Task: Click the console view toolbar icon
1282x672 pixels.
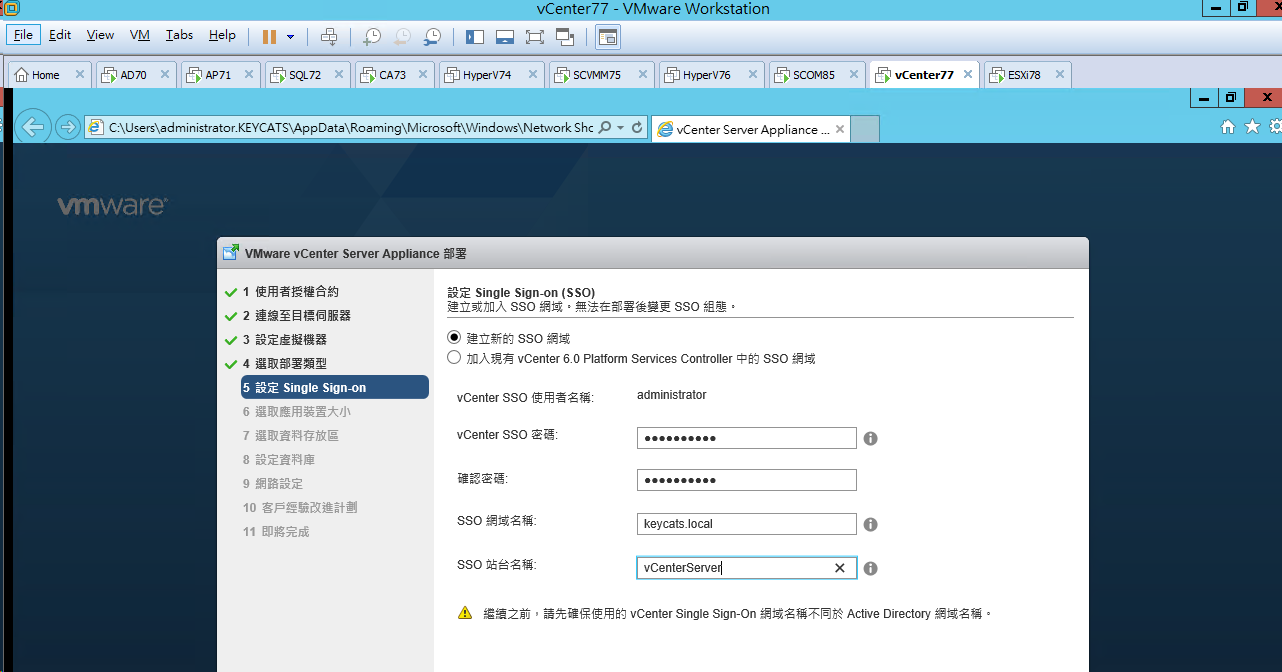Action: click(608, 37)
